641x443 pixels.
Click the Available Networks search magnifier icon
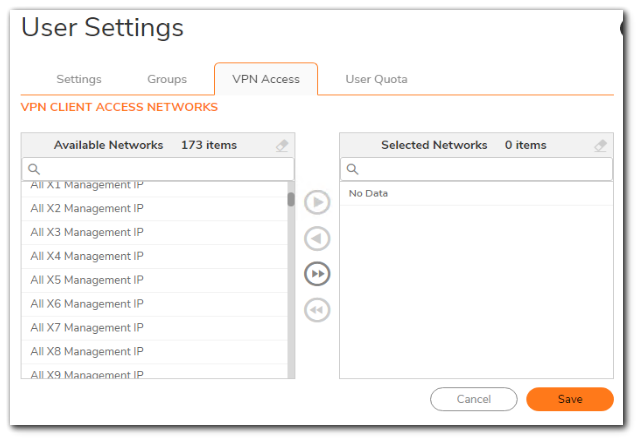(34, 170)
